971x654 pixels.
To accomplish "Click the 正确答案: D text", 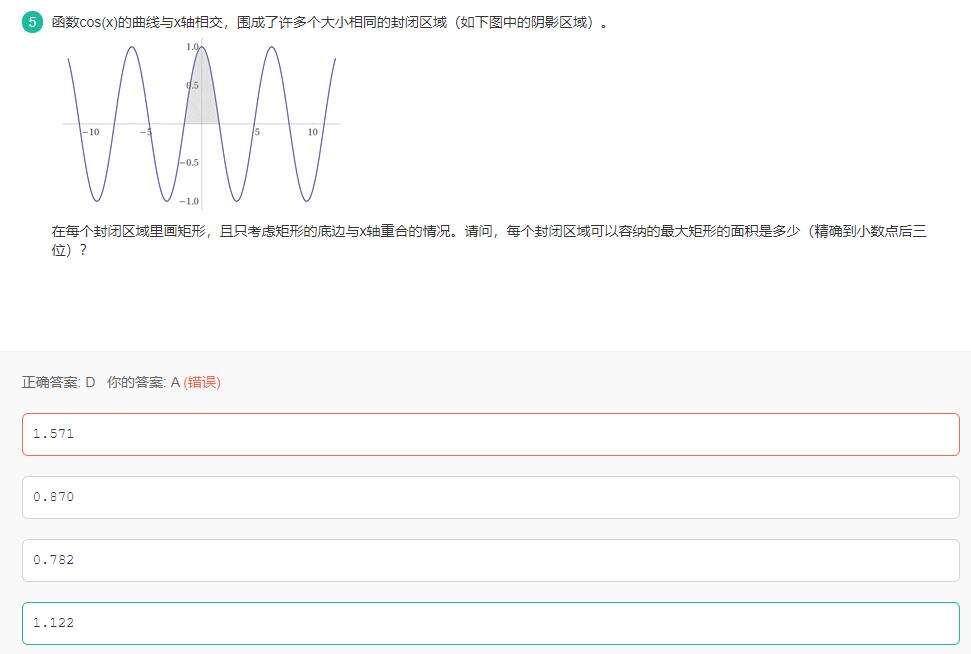I will (x=59, y=382).
